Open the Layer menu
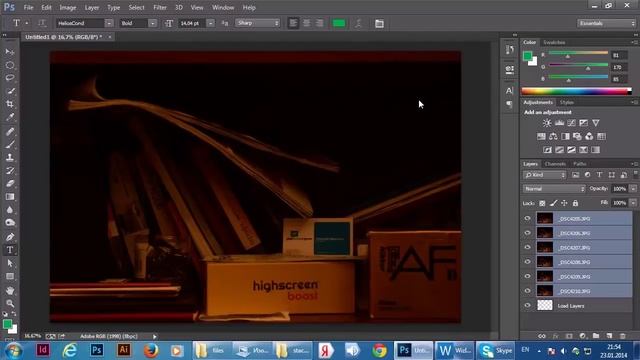Image resolution: width=640 pixels, height=360 pixels. 91,7
